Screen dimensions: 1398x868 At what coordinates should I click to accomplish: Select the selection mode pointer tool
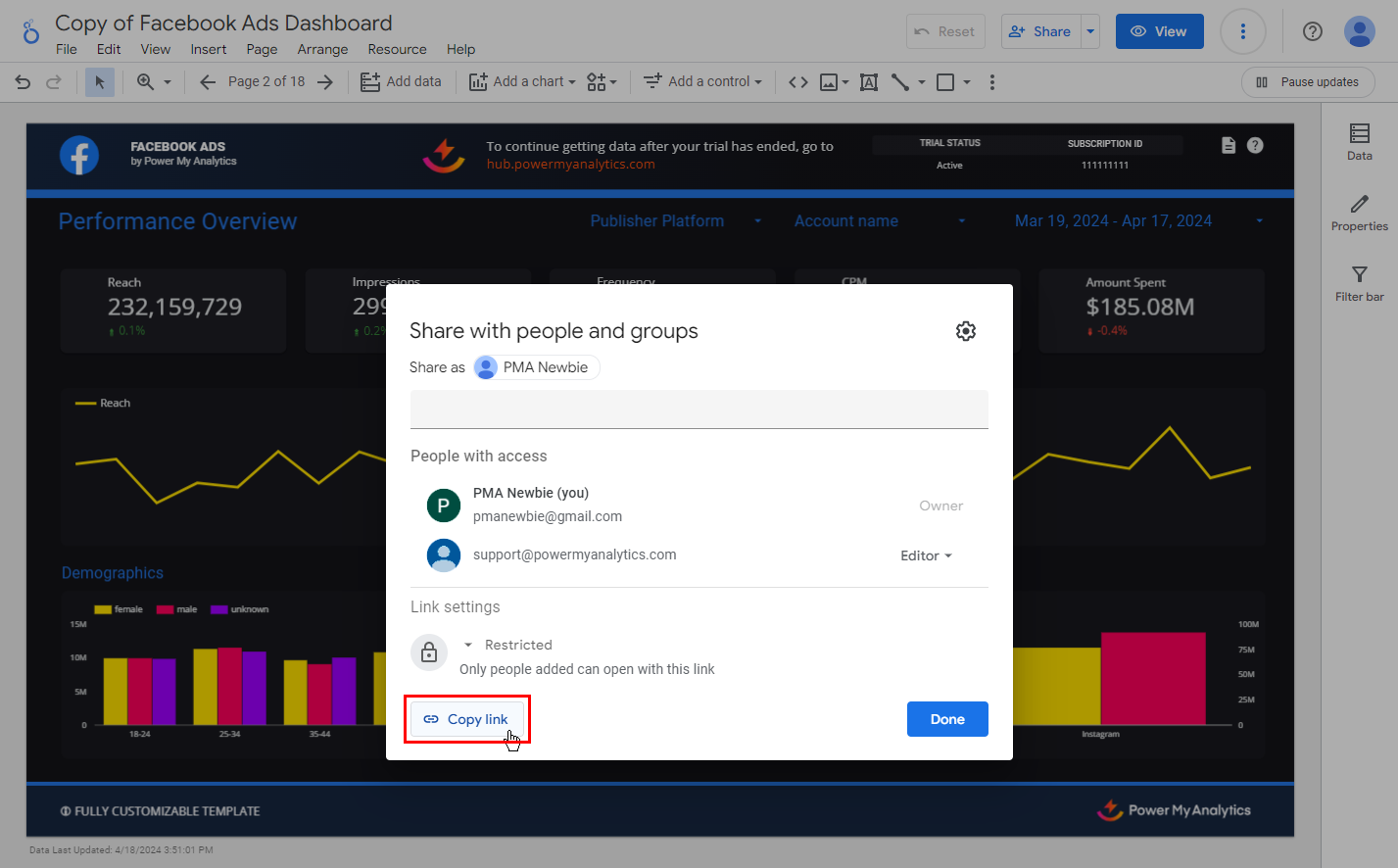(x=99, y=82)
